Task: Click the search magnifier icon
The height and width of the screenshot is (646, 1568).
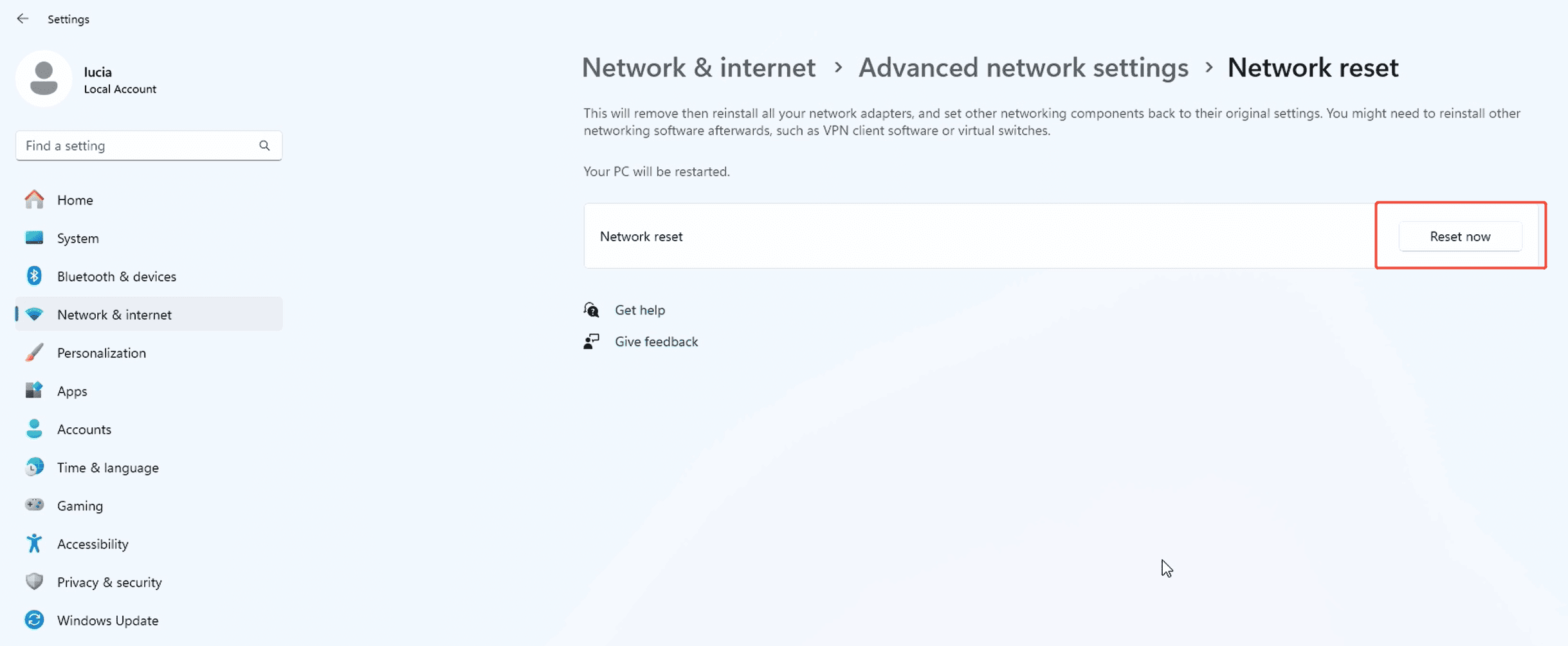Action: pyautogui.click(x=264, y=145)
